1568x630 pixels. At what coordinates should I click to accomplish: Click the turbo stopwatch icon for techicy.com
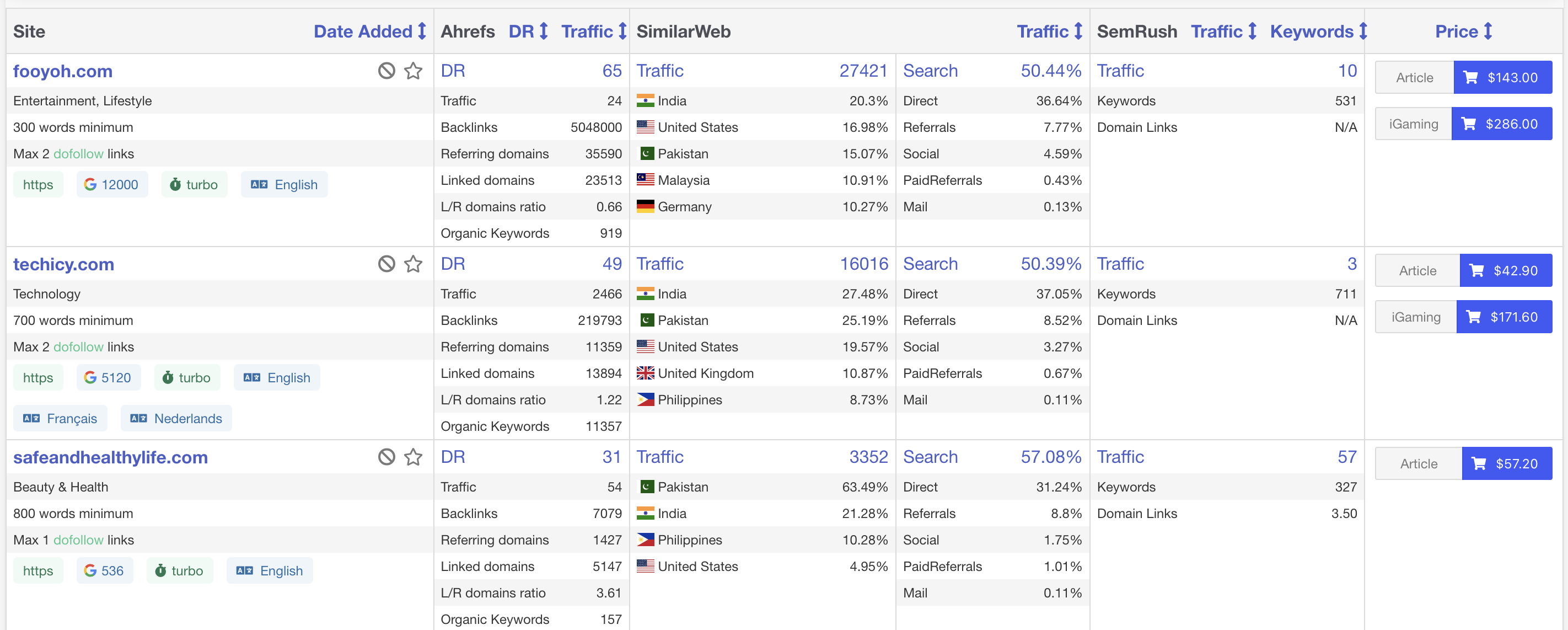tap(169, 377)
